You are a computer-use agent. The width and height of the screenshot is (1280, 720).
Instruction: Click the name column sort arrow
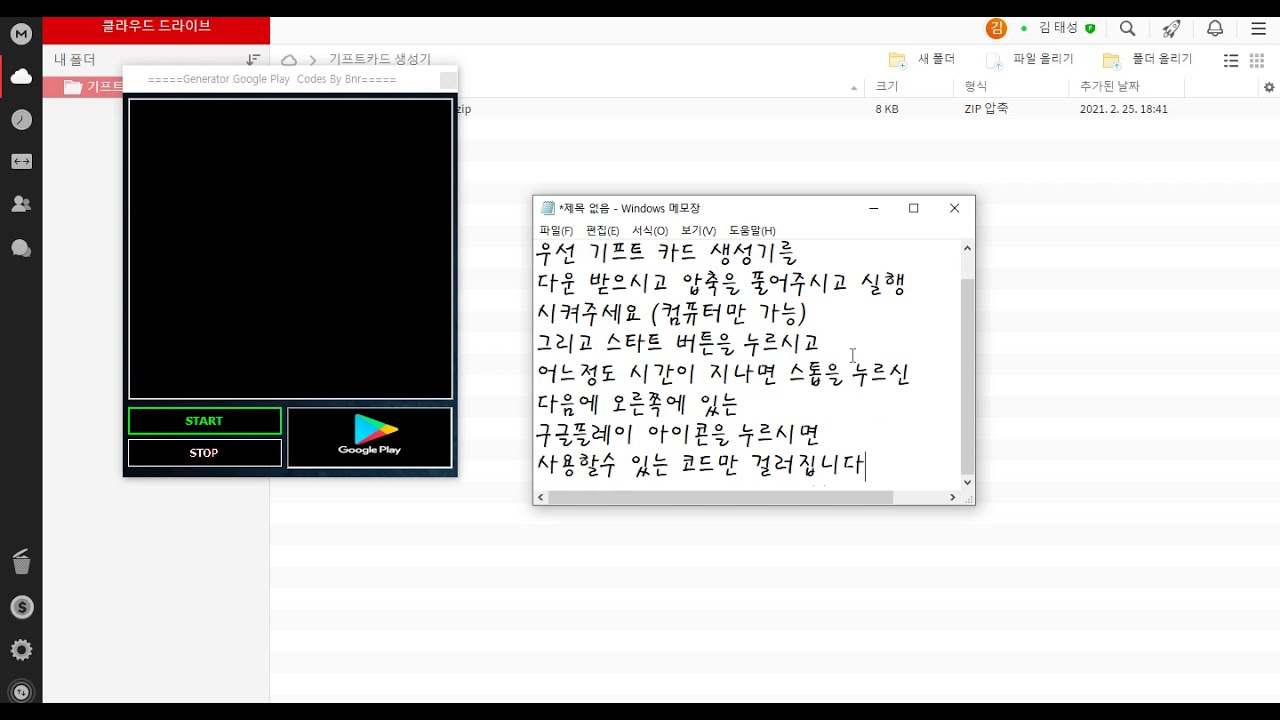coord(854,88)
